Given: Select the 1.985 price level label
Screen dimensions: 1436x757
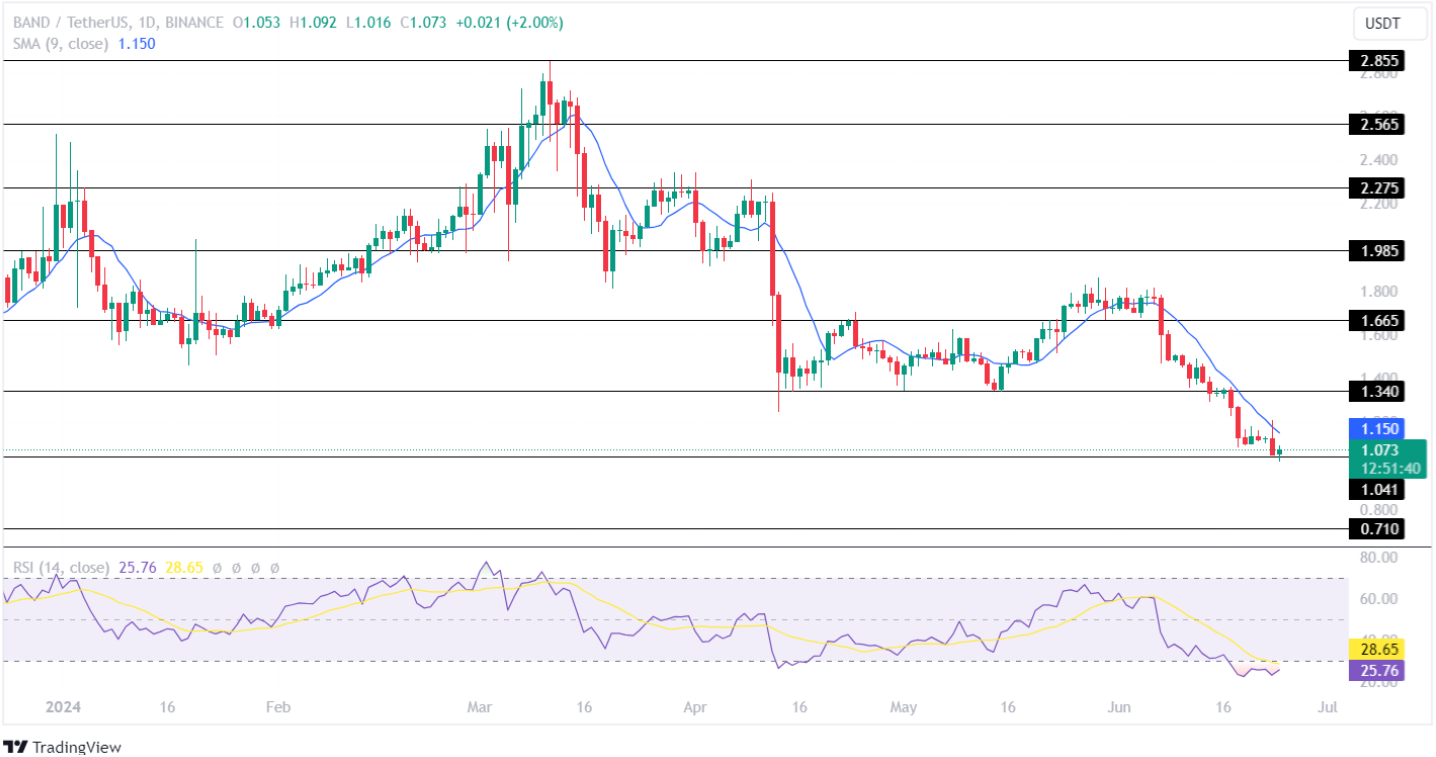Looking at the screenshot, I should pos(1376,250).
